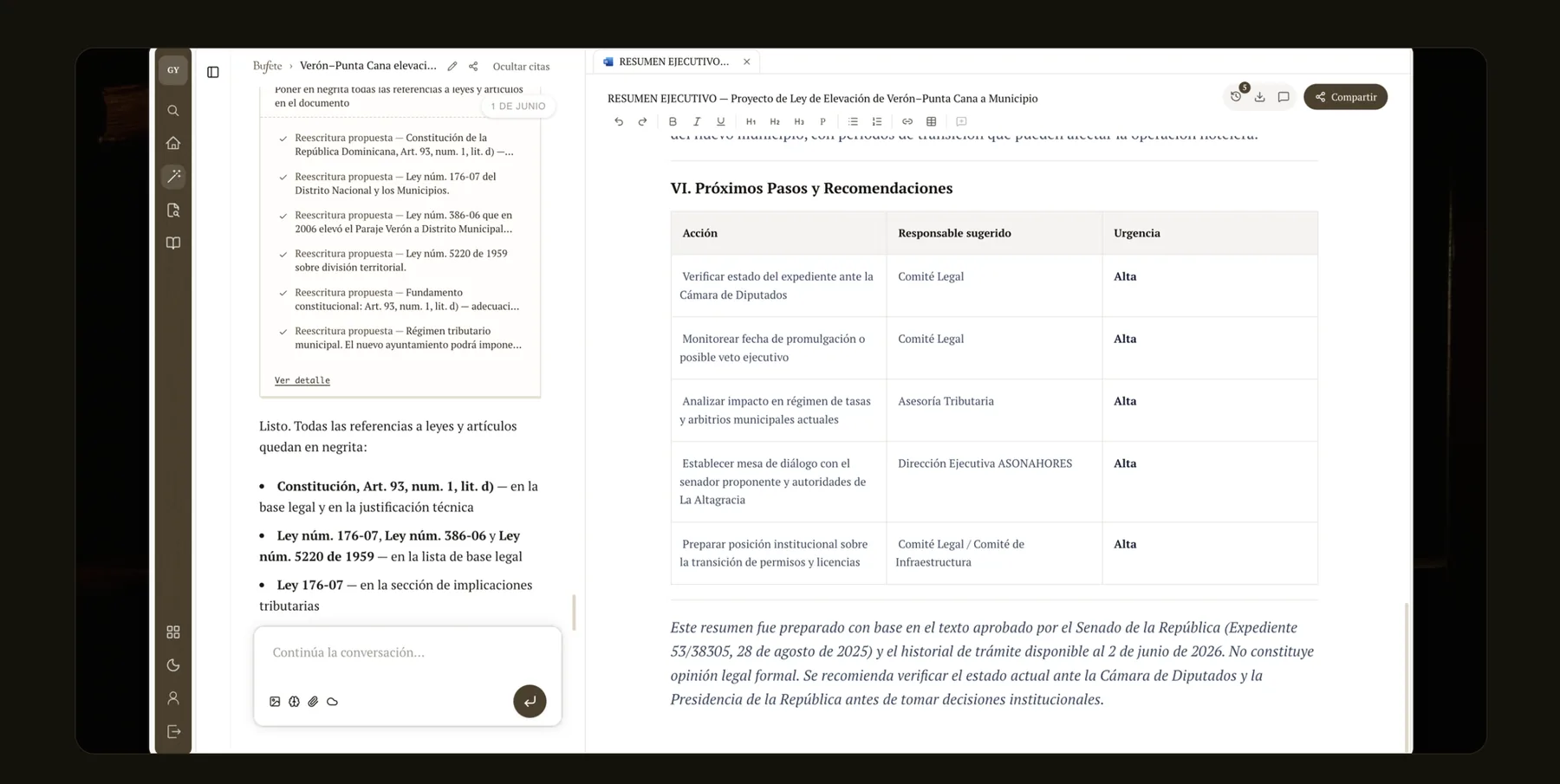Toggle dark mode with the moon icon

click(173, 665)
